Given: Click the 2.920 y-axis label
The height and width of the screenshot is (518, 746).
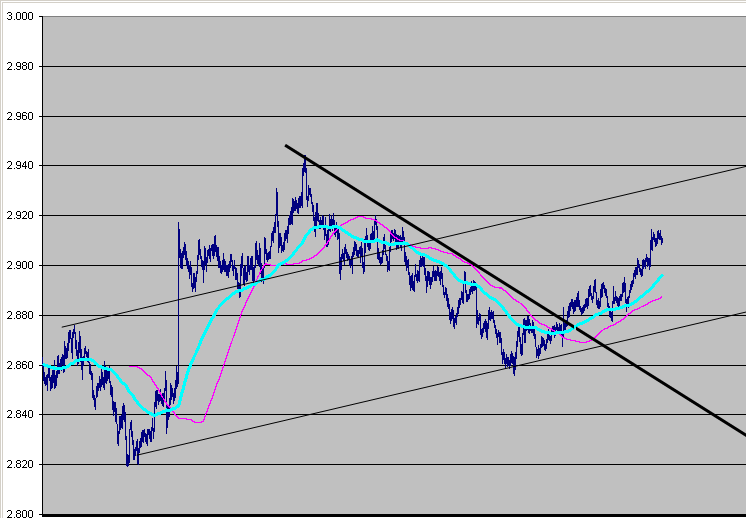Looking at the screenshot, I should click(20, 215).
